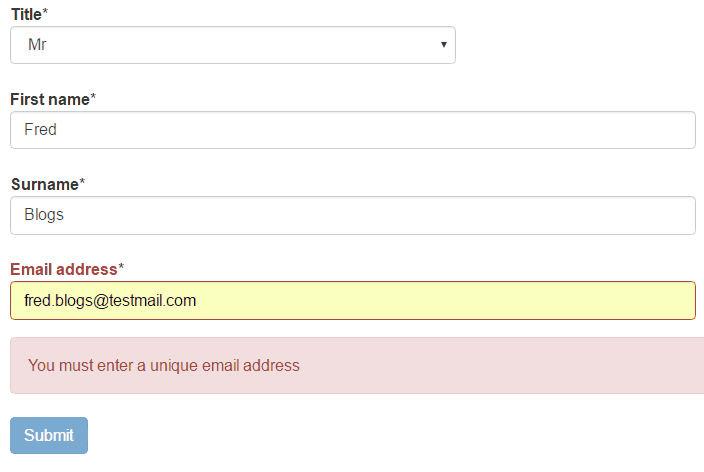Image resolution: width=704 pixels, height=472 pixels.
Task: Click the required asterisk beside First name
Action: click(93, 98)
